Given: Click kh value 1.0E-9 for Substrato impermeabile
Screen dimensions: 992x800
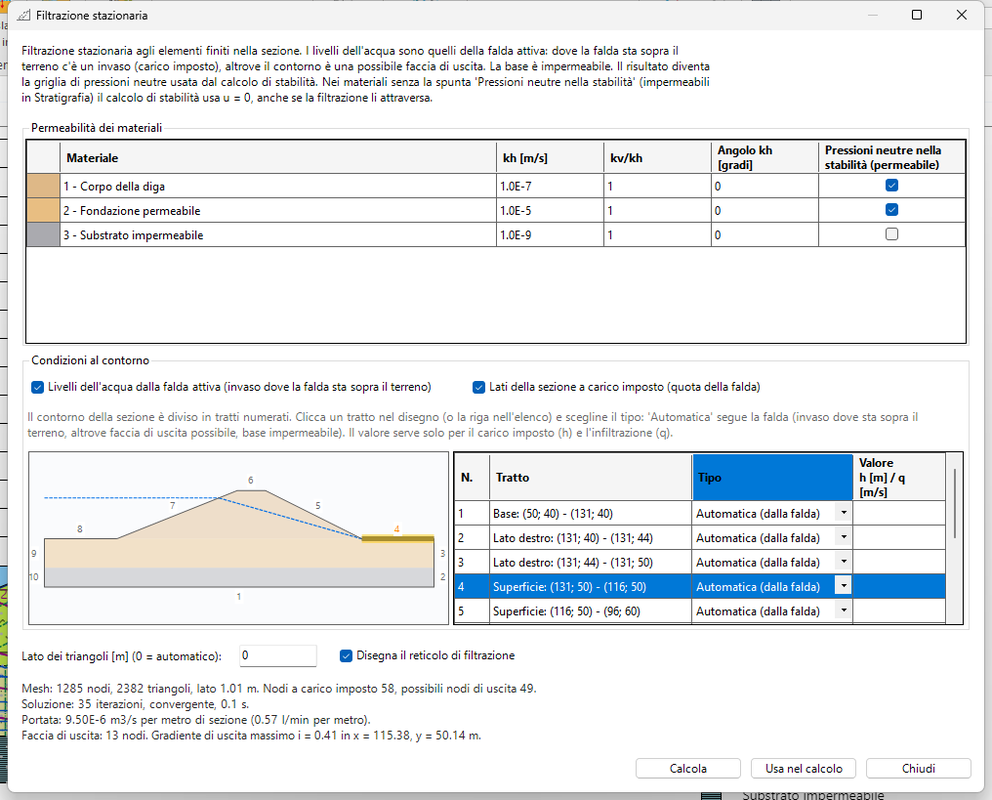Looking at the screenshot, I should click(550, 235).
